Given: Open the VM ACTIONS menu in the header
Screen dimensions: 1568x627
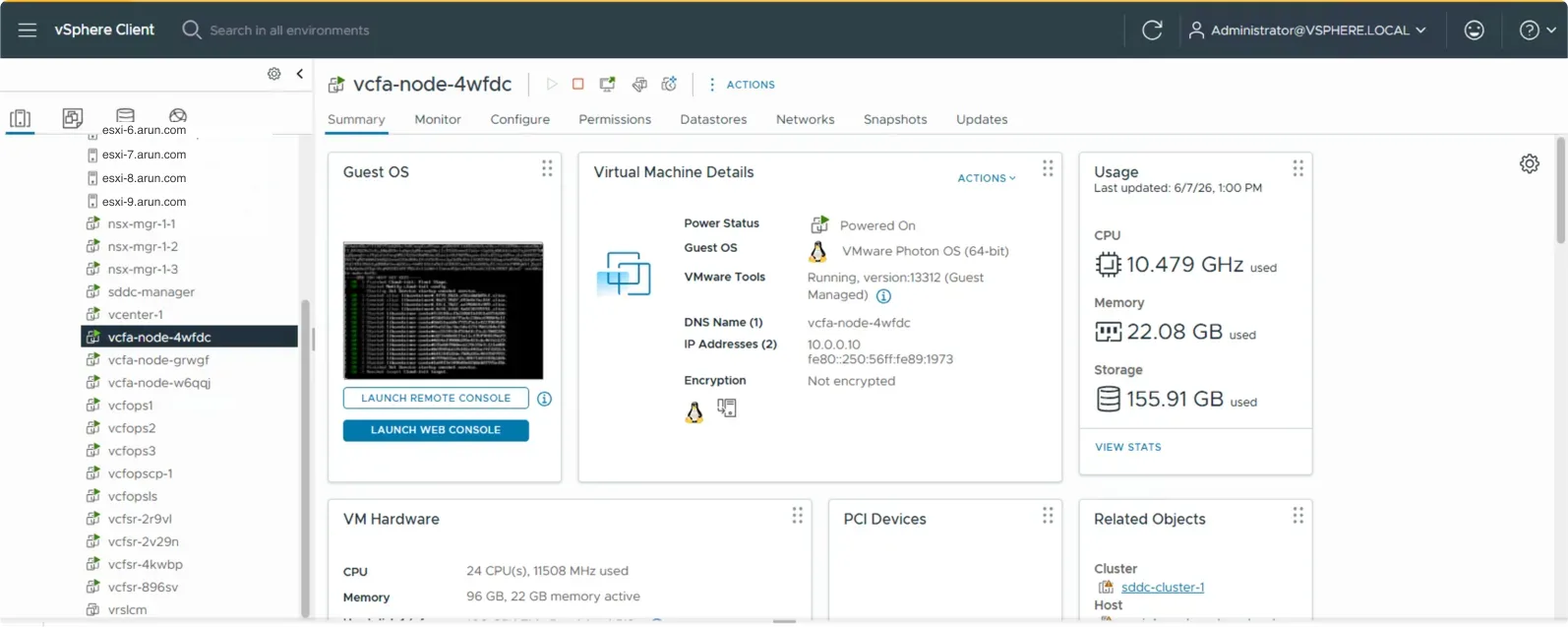Looking at the screenshot, I should point(742,85).
